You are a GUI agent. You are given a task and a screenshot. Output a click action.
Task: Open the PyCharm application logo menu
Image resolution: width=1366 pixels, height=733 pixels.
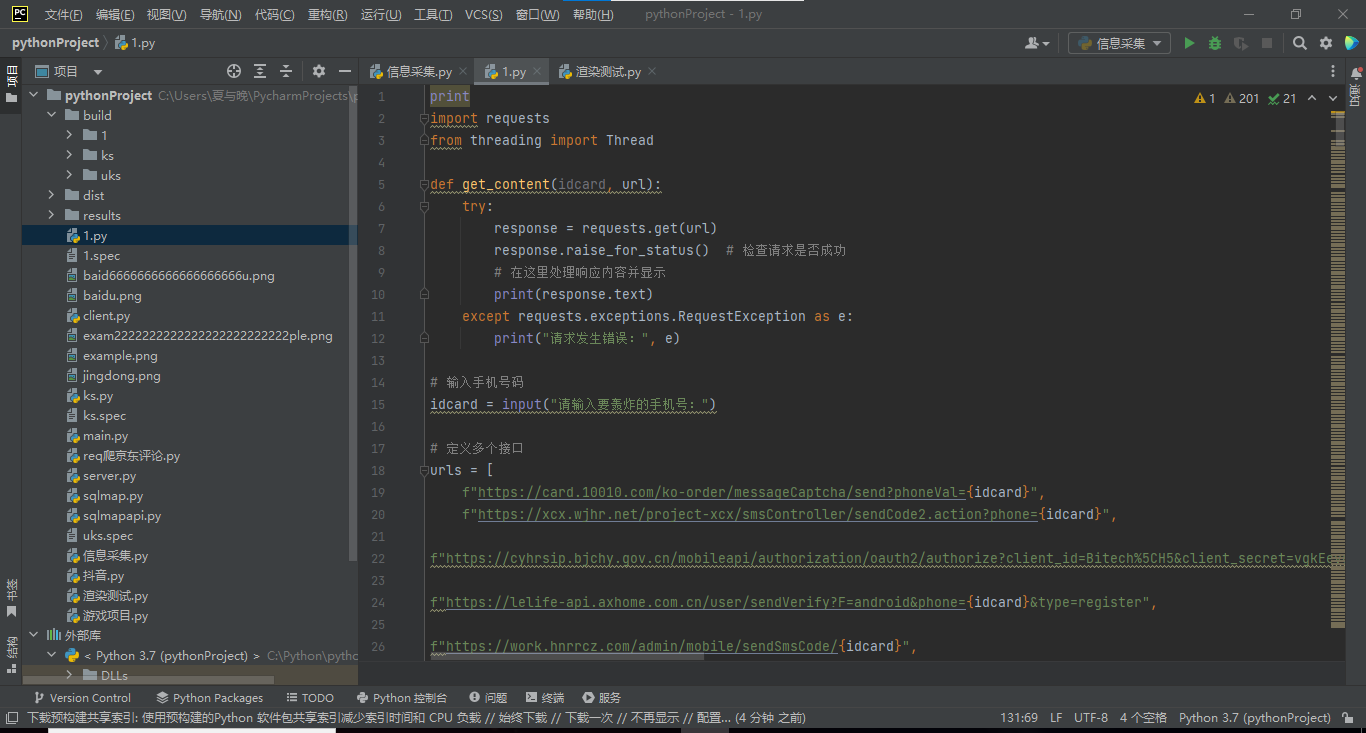[19, 14]
